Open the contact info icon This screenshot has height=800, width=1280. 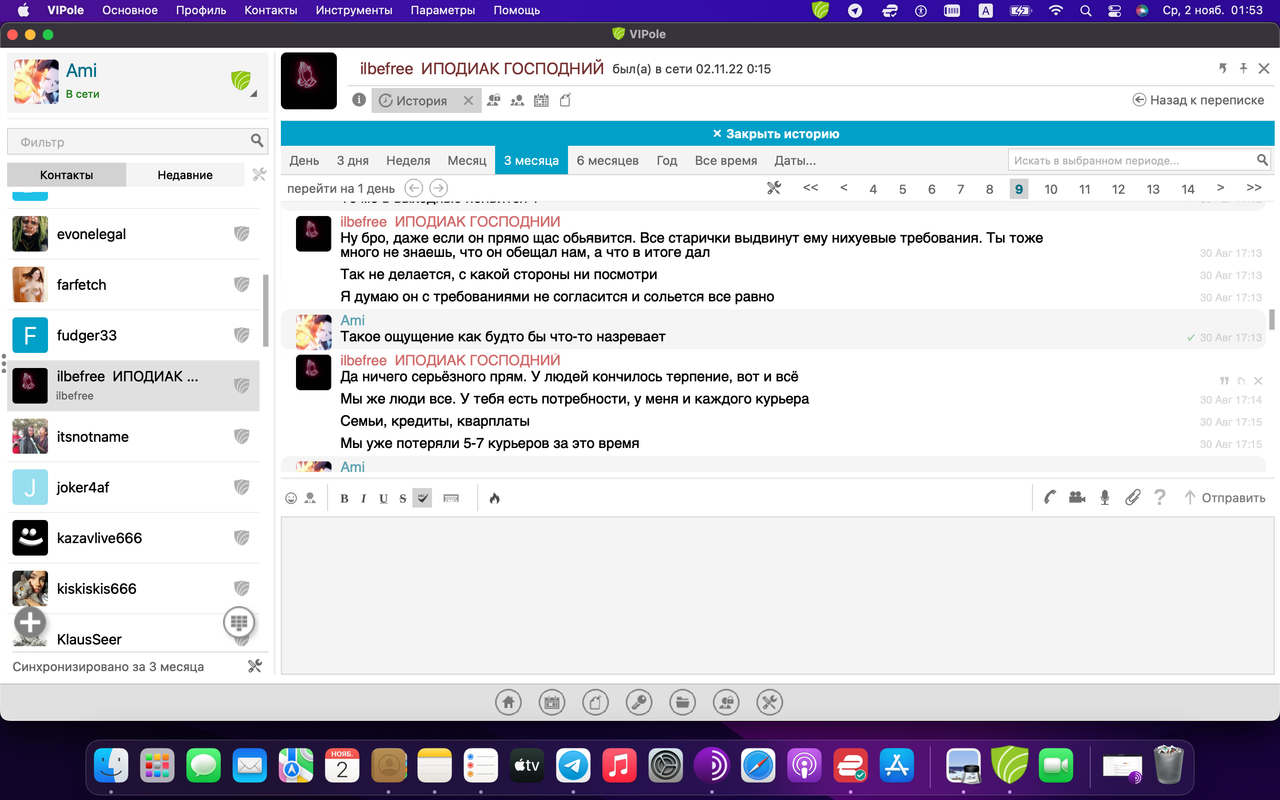(359, 100)
